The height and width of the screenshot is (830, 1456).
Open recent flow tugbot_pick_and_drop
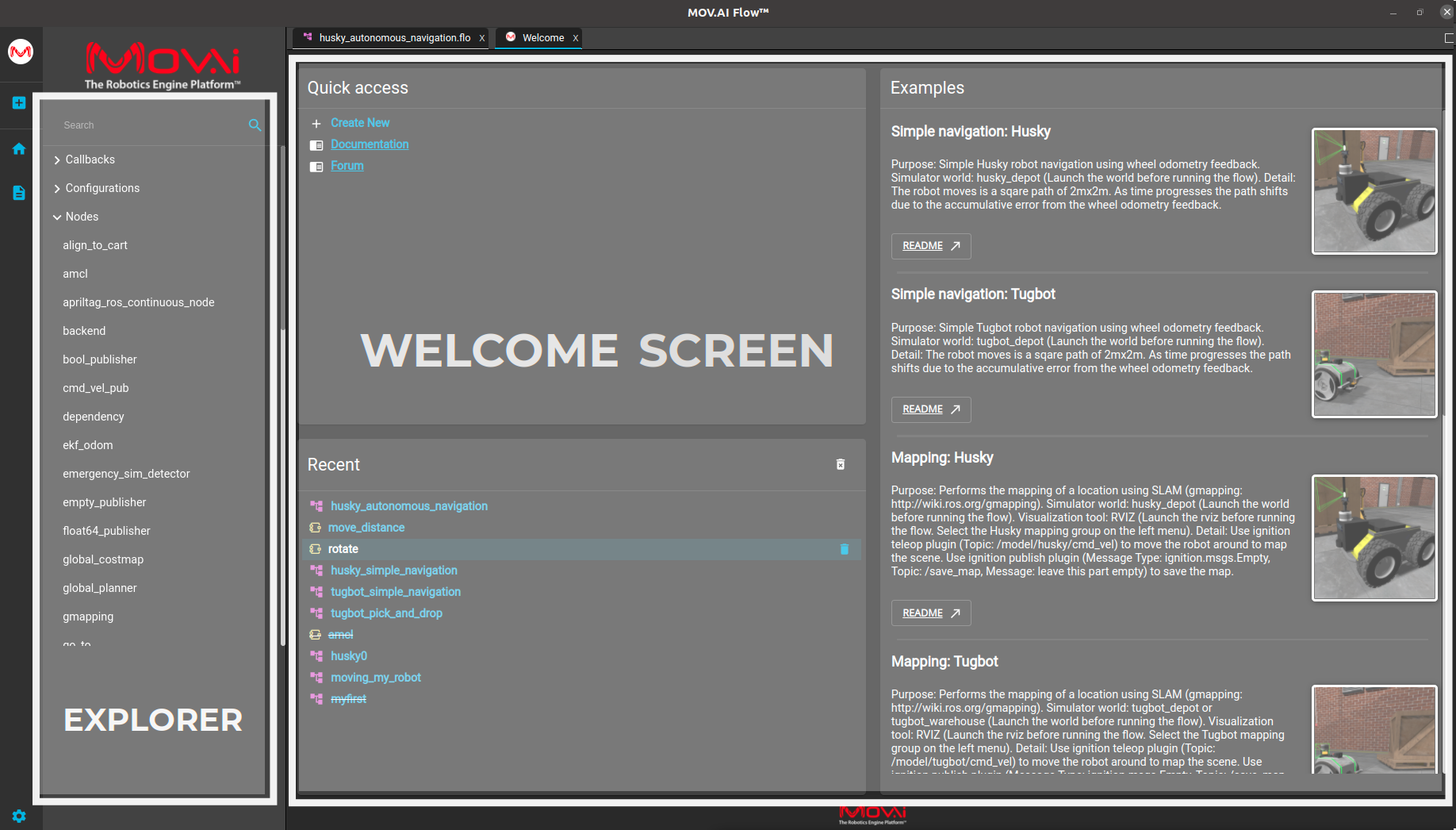tap(386, 613)
